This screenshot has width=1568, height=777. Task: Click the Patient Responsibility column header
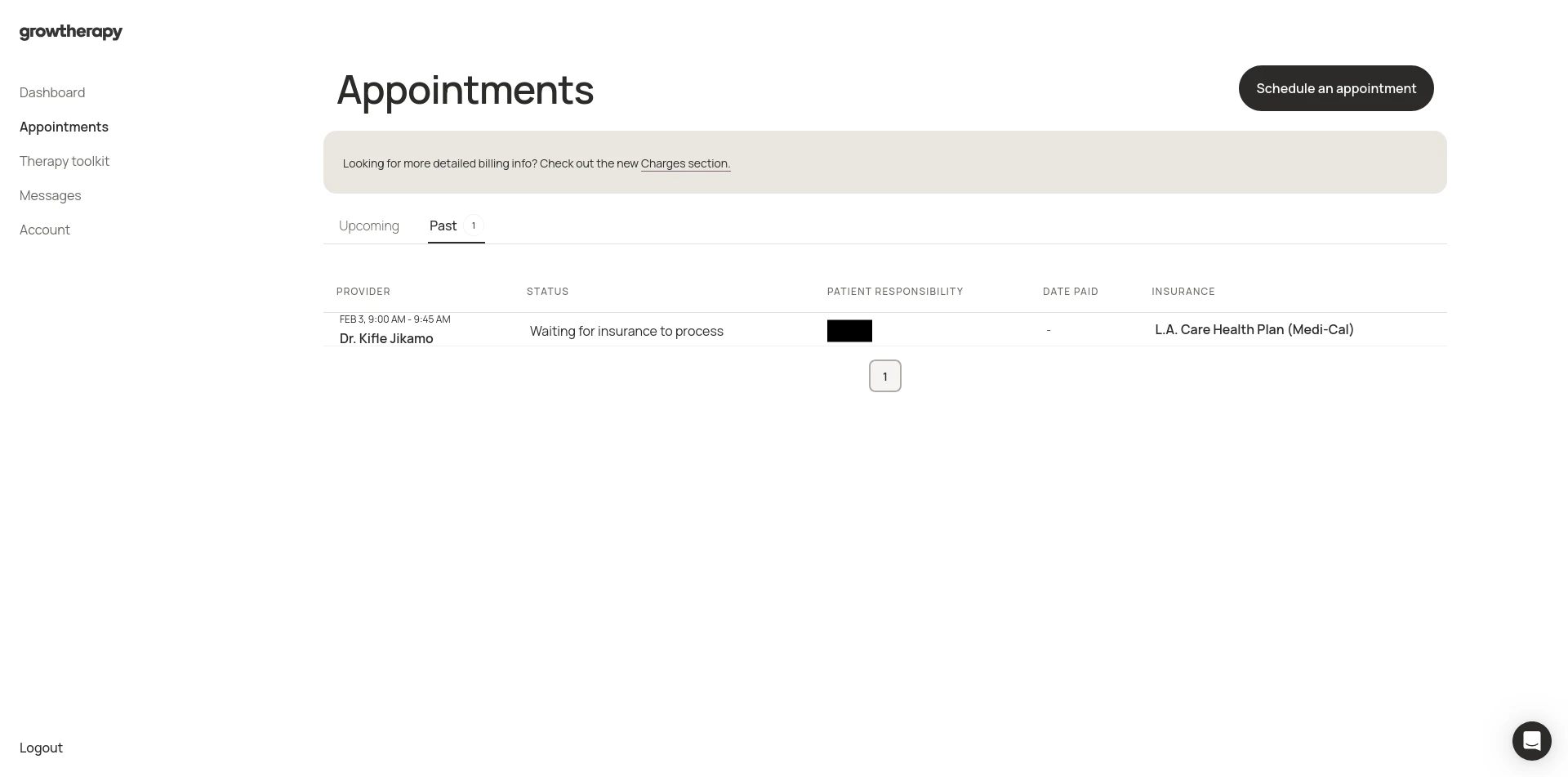coord(895,292)
